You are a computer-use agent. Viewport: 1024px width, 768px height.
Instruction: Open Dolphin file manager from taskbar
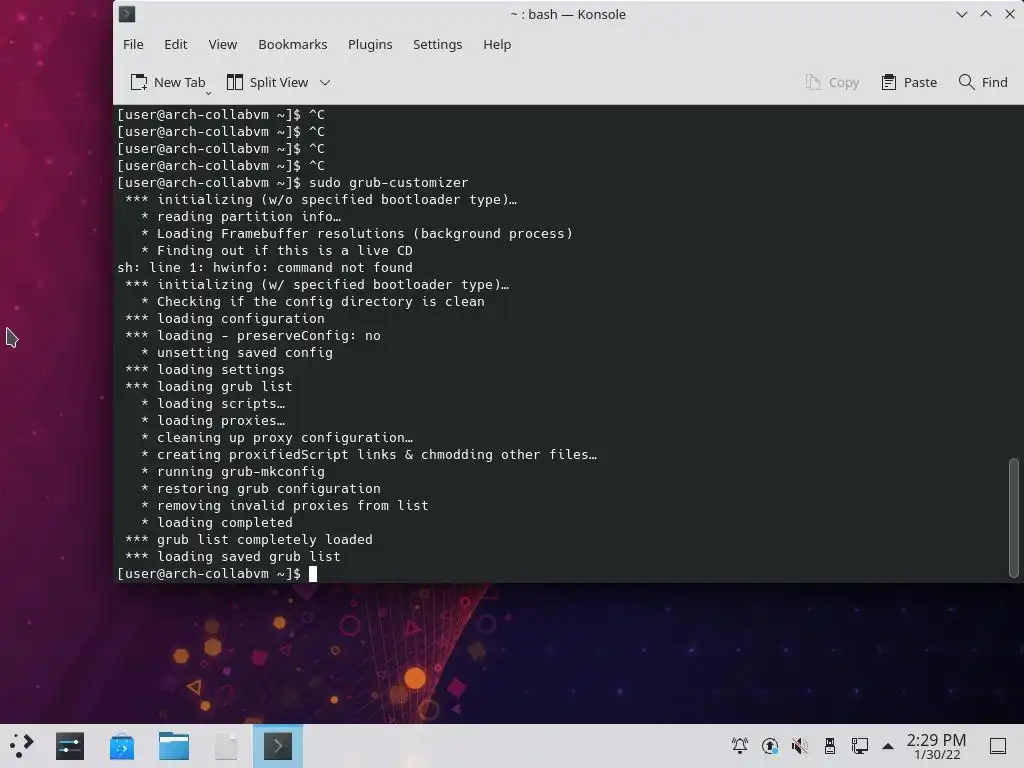point(174,746)
